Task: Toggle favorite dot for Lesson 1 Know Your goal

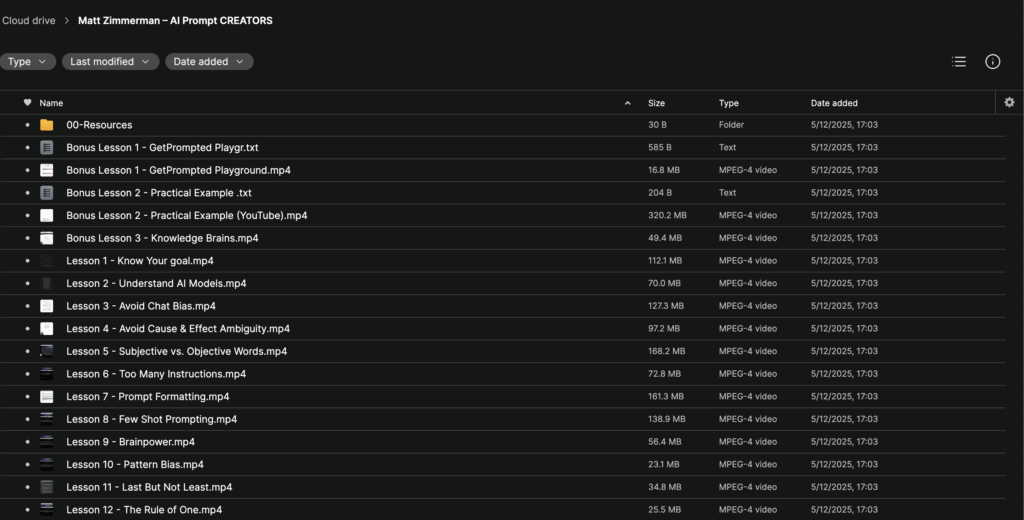Action: point(27,261)
